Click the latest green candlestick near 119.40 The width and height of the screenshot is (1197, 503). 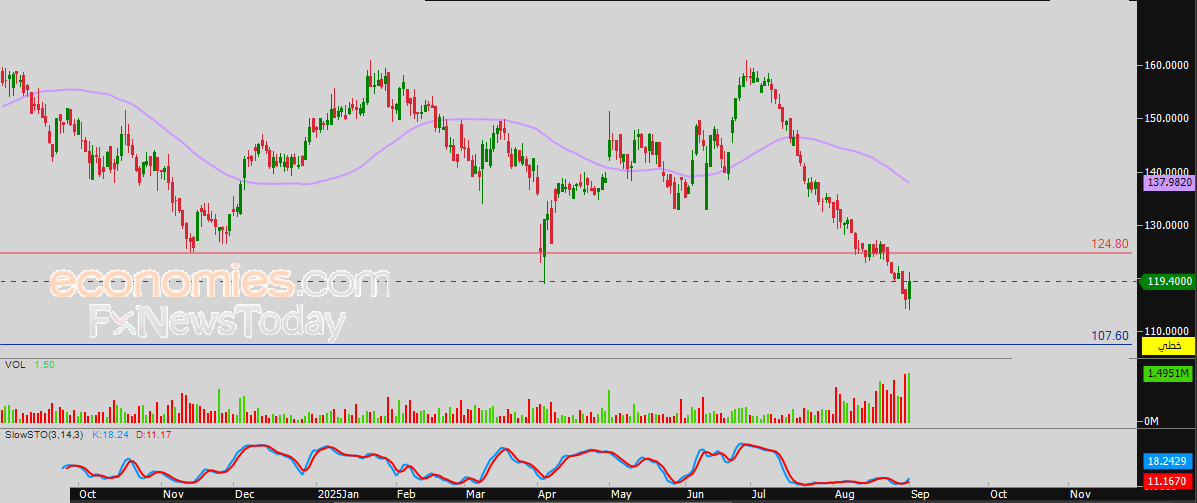tap(909, 289)
